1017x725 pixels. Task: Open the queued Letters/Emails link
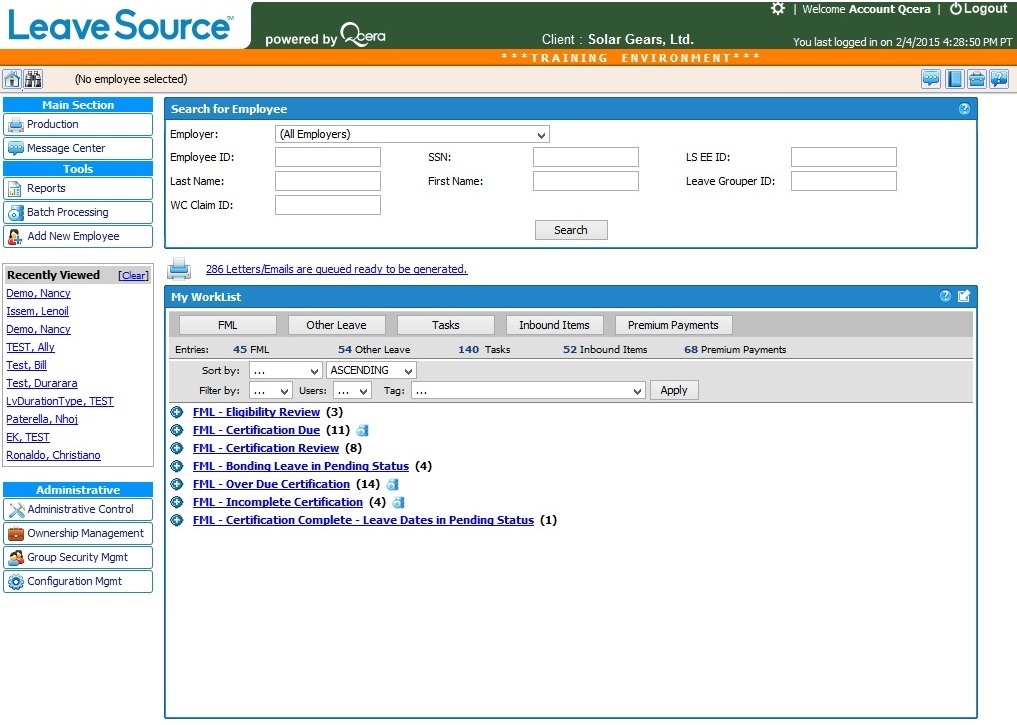click(336, 269)
